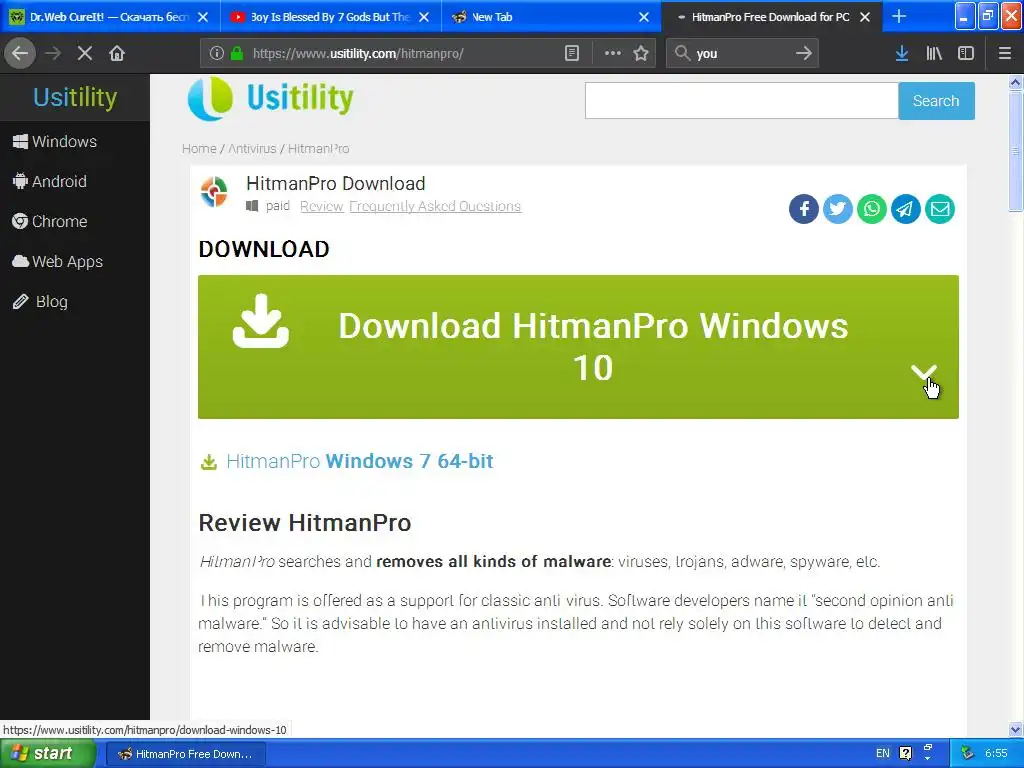
Task: Click the 'DOWNLOAD' heading text
Action: coord(264,249)
